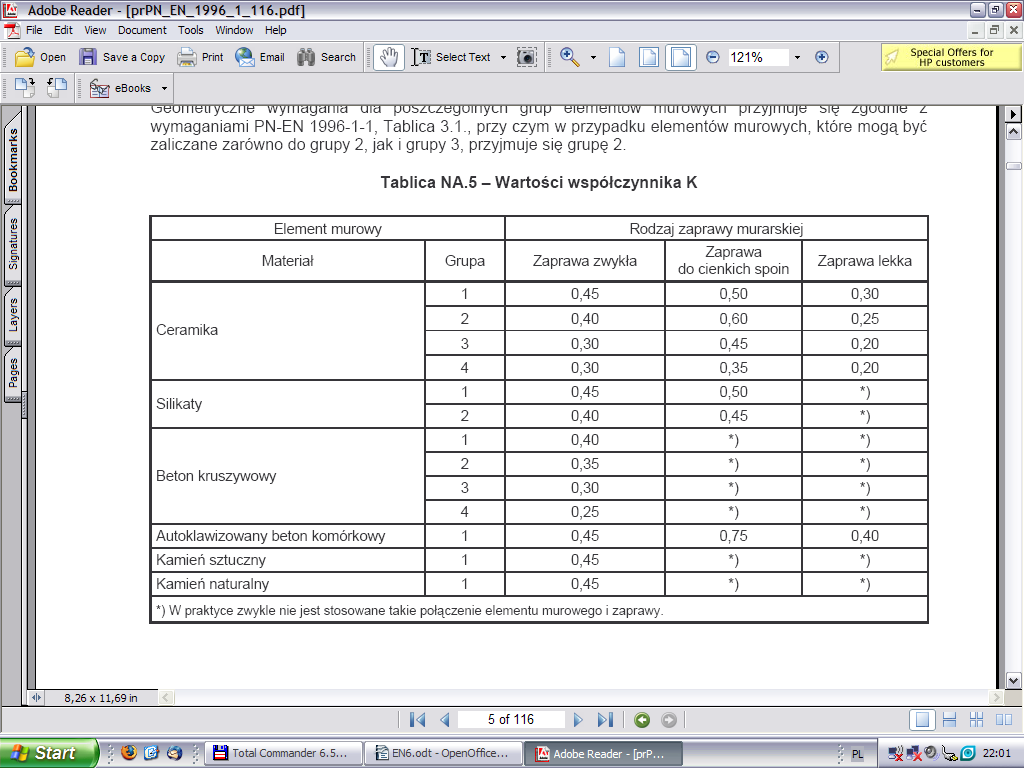Set Fit Width view
Viewport: 1024px width, 768px height.
[x=680, y=57]
